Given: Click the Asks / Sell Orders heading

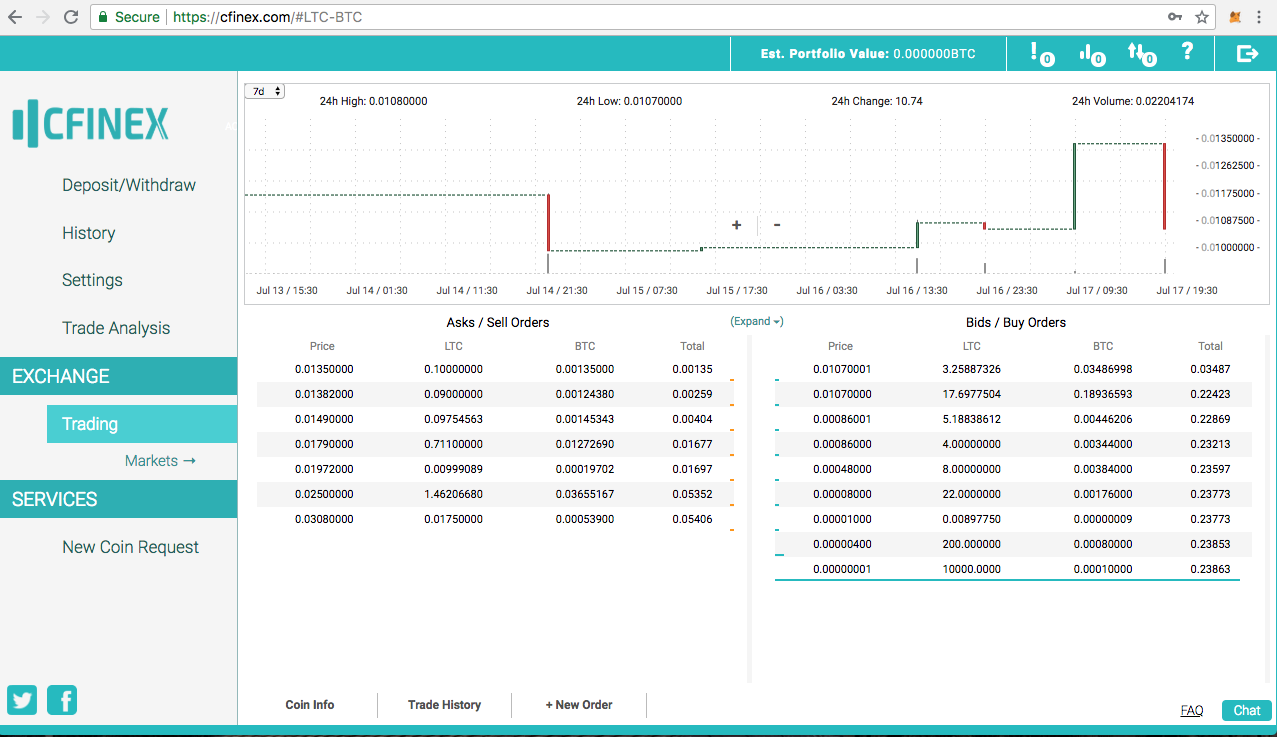Looking at the screenshot, I should [x=498, y=322].
